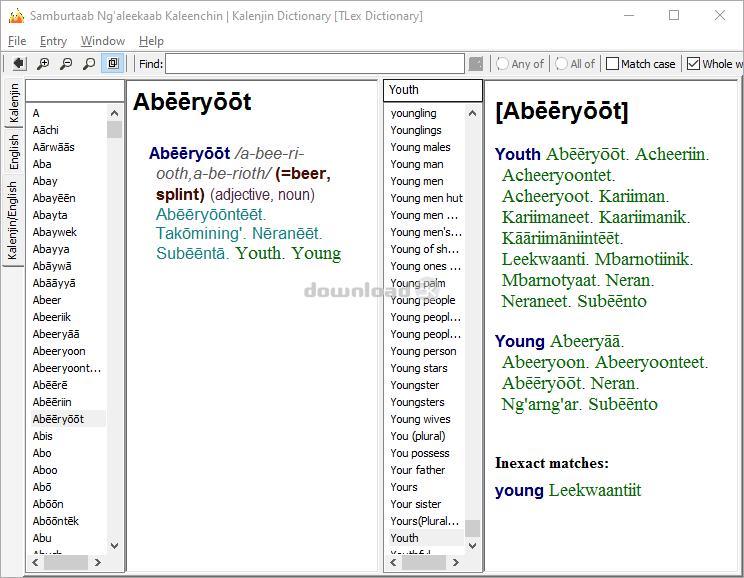The image size is (744, 578).
Task: Select 'Young palm' in the English list
Action: tap(418, 283)
